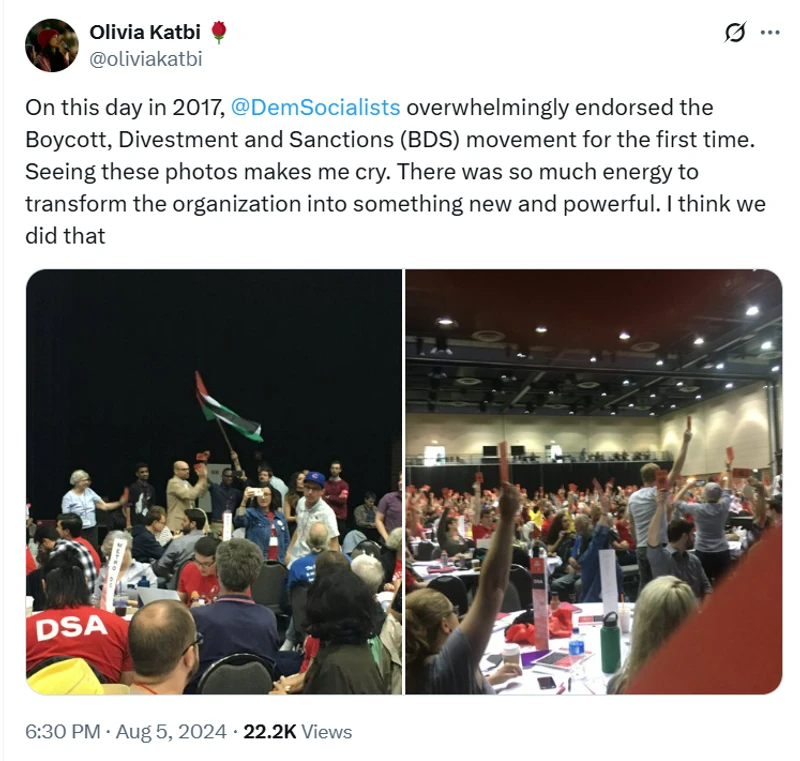Open the three-dot more options menu
The width and height of the screenshot is (800, 761).
pyautogui.click(x=769, y=33)
